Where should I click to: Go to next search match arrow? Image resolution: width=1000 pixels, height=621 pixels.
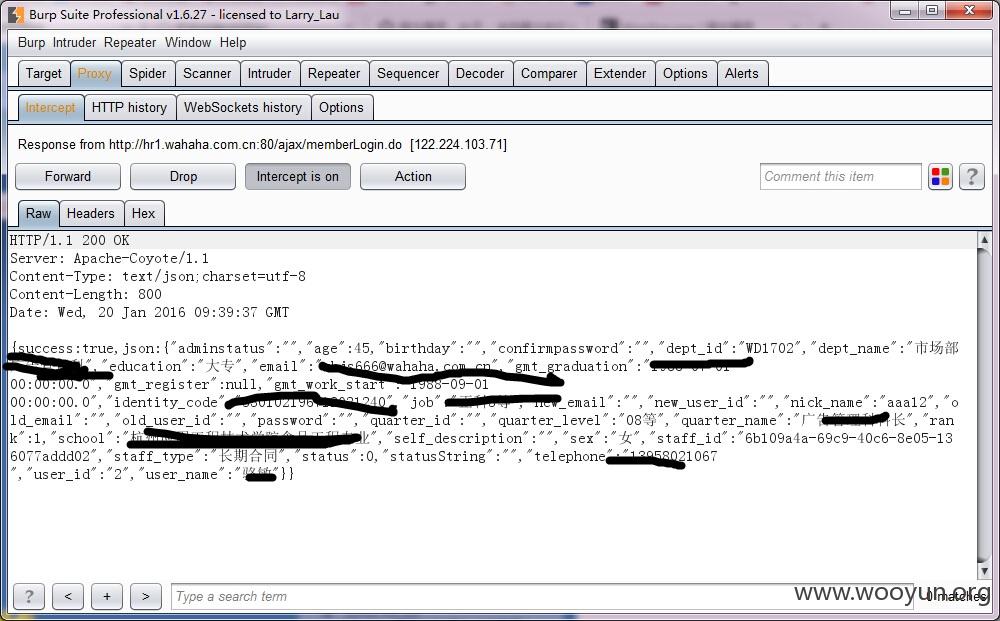[146, 597]
